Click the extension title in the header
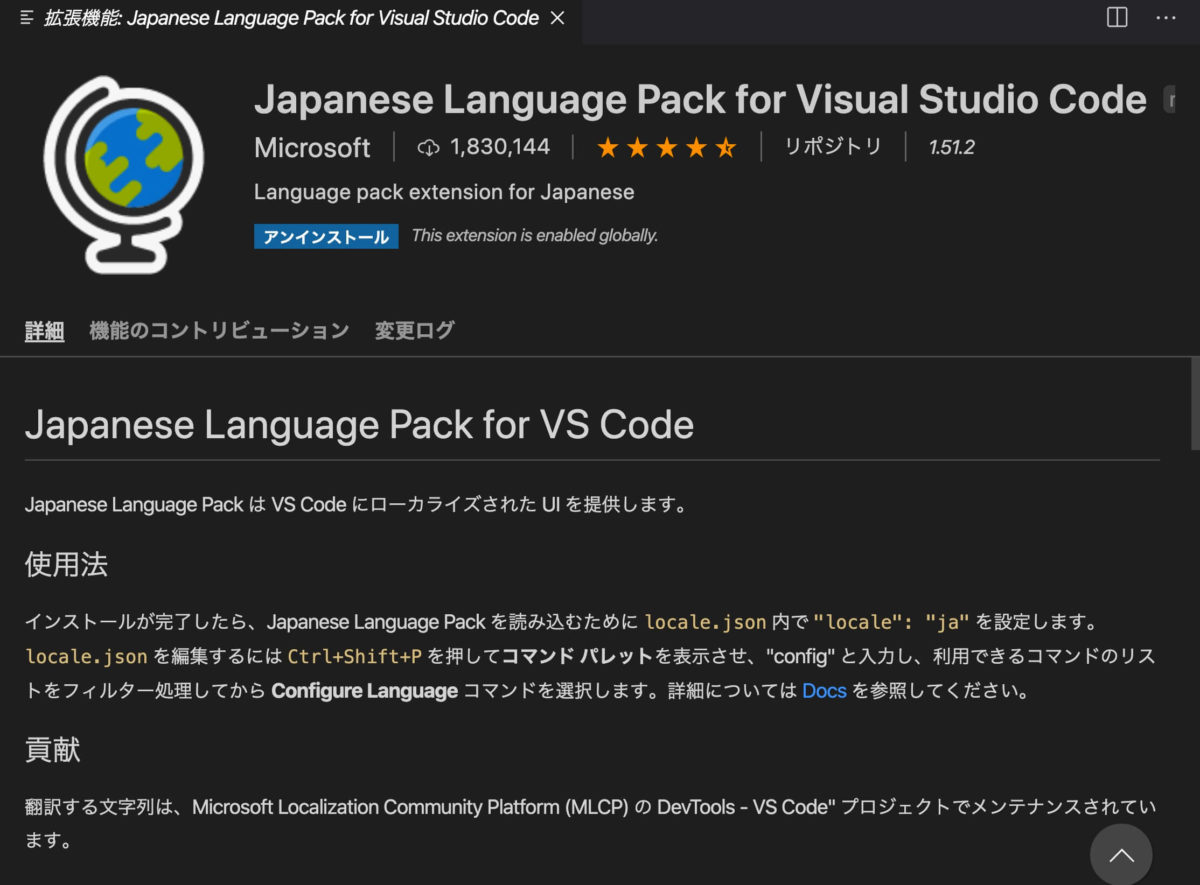 700,99
